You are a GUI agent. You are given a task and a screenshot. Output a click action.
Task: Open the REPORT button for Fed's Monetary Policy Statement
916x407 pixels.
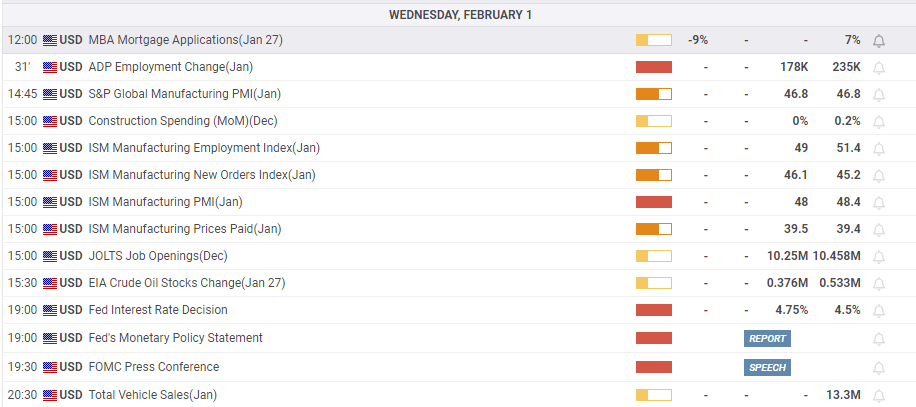tap(767, 338)
